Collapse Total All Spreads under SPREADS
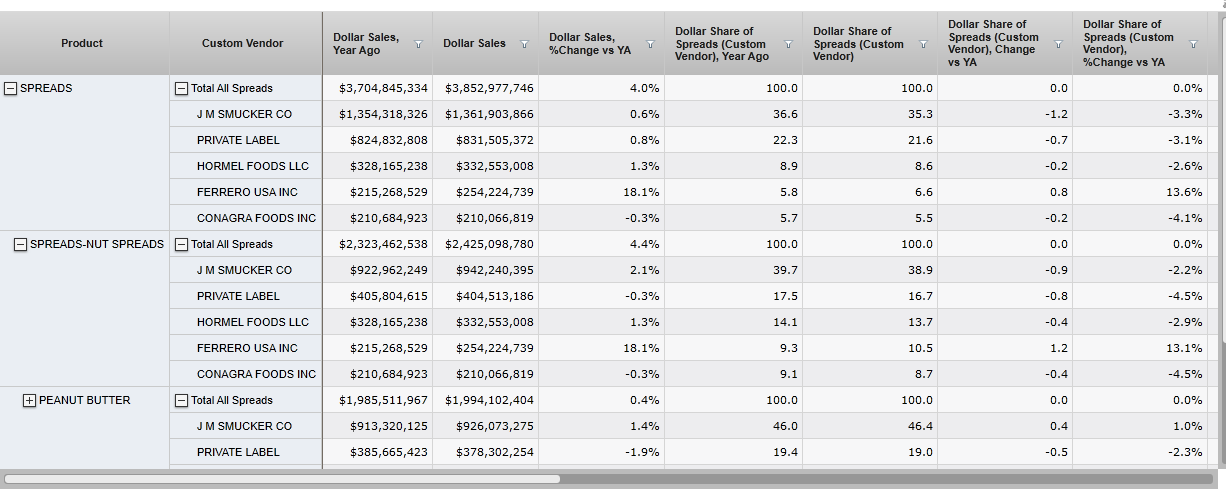The height and width of the screenshot is (489, 1226). pos(181,88)
